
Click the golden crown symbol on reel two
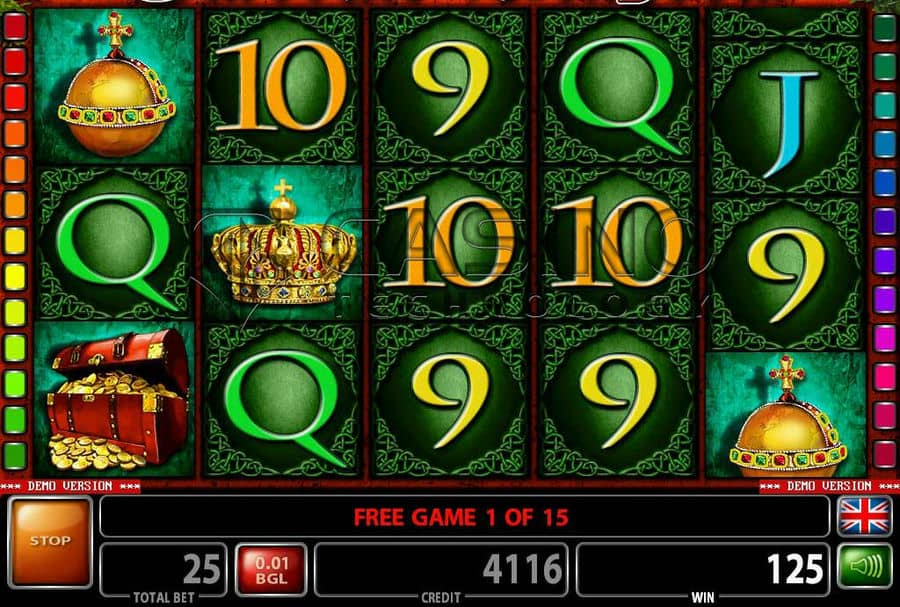[282, 243]
